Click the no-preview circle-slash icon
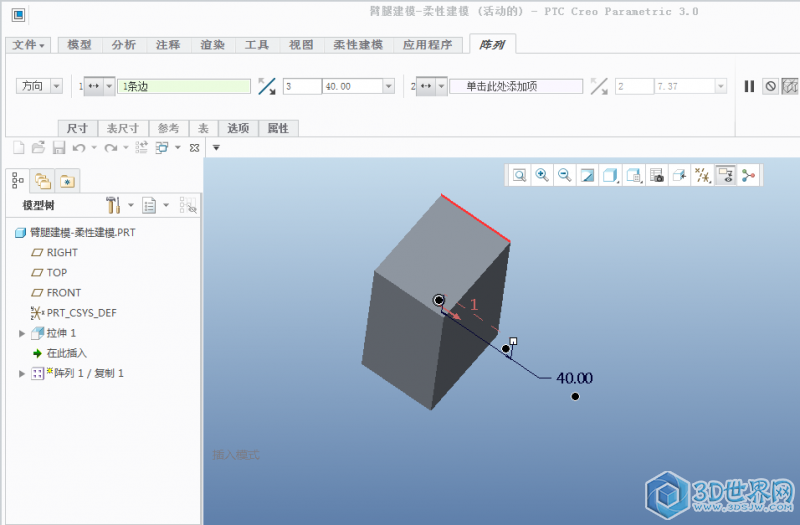The width and height of the screenshot is (800, 525). 770,86
